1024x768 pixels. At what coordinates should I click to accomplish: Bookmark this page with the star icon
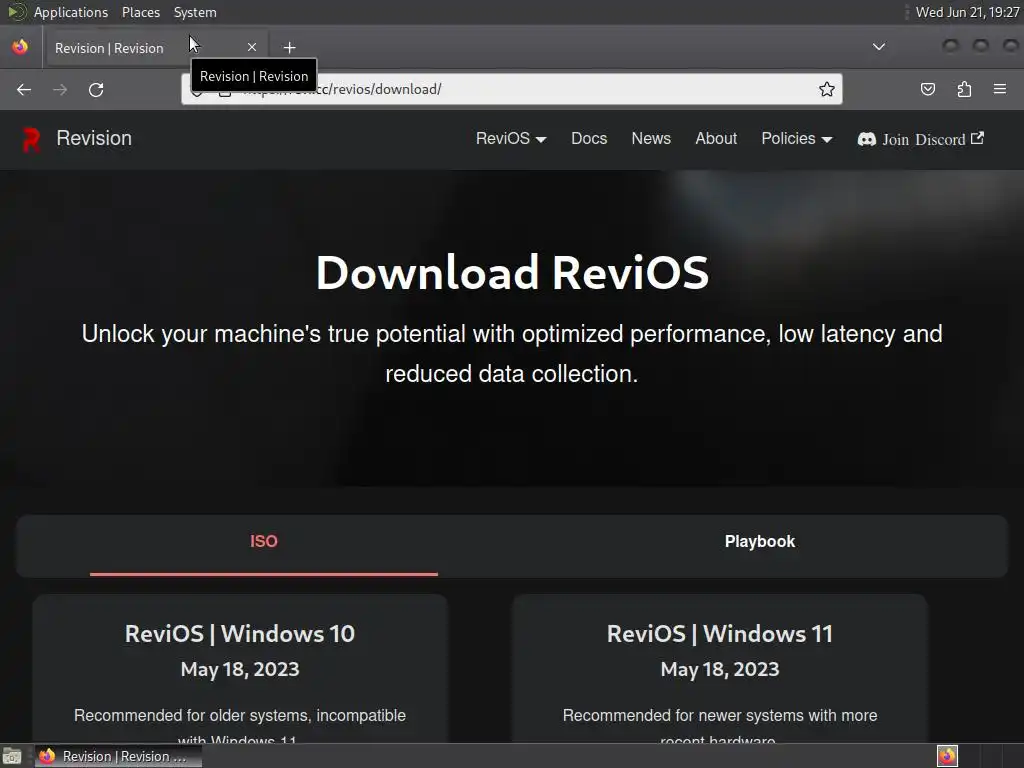(827, 89)
